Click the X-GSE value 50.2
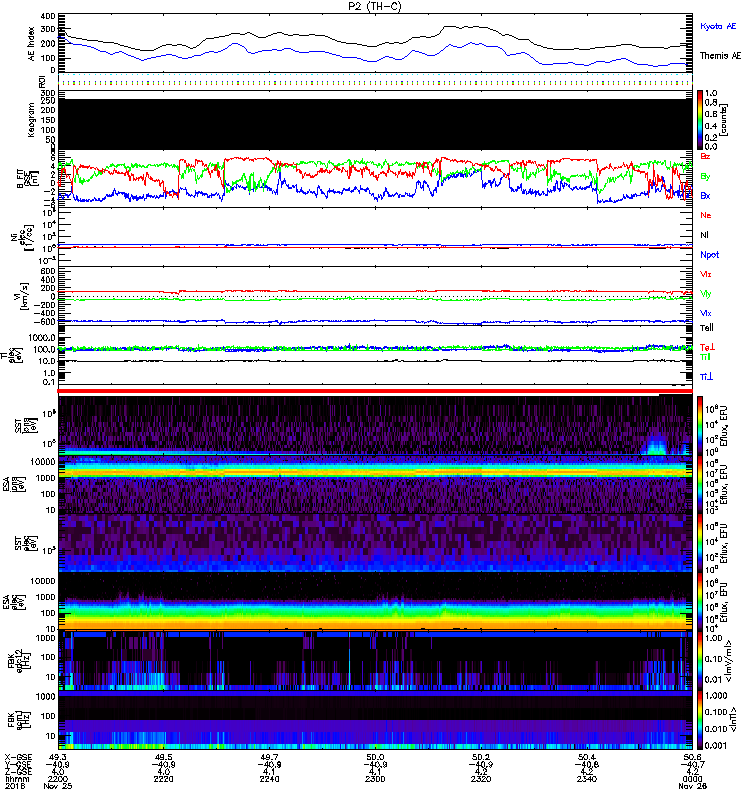 coord(481,757)
